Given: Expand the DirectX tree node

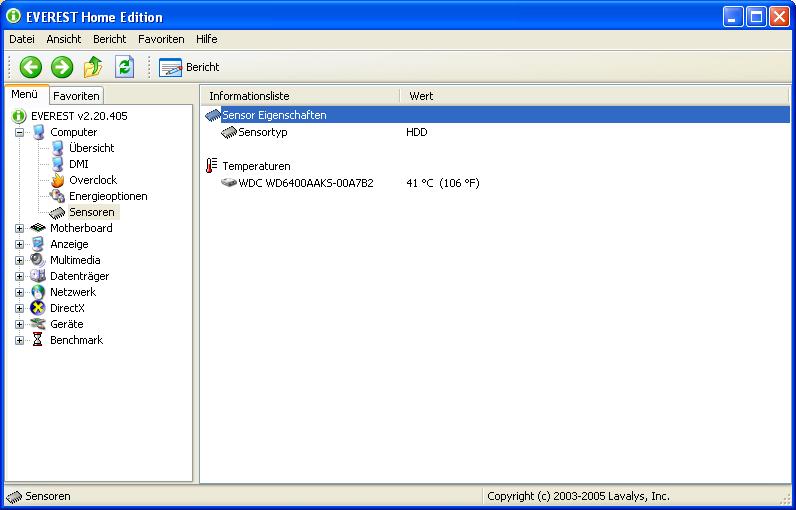Looking at the screenshot, I should (x=19, y=309).
